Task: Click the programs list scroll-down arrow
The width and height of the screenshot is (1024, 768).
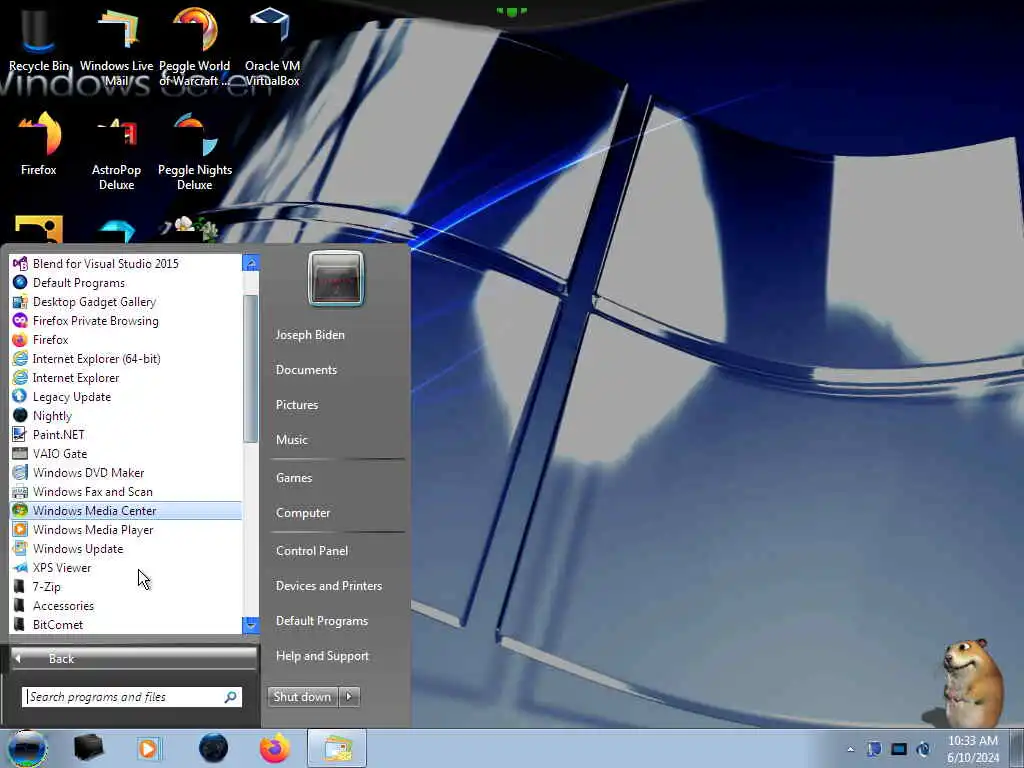Action: pyautogui.click(x=251, y=625)
